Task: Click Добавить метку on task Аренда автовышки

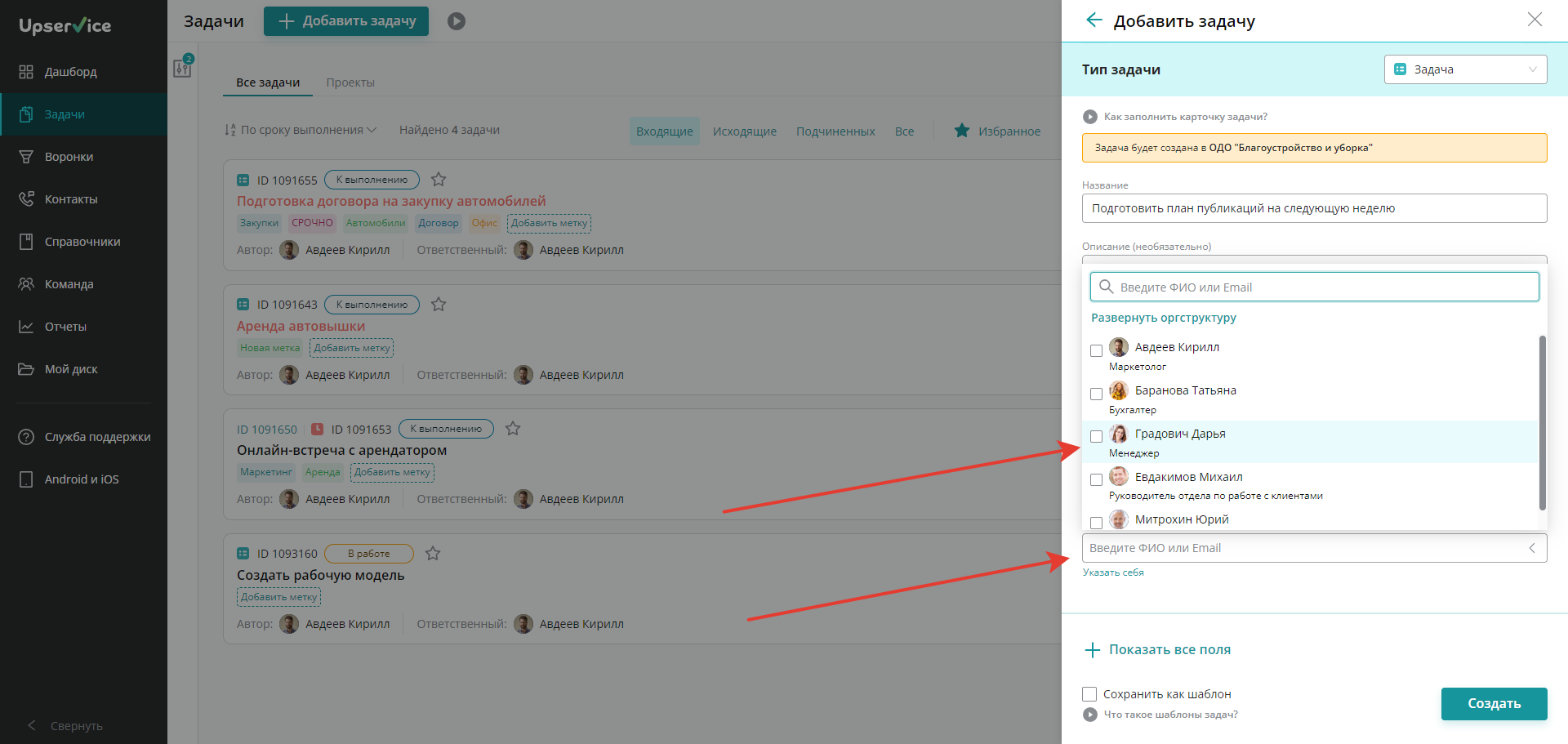Action: 352,348
